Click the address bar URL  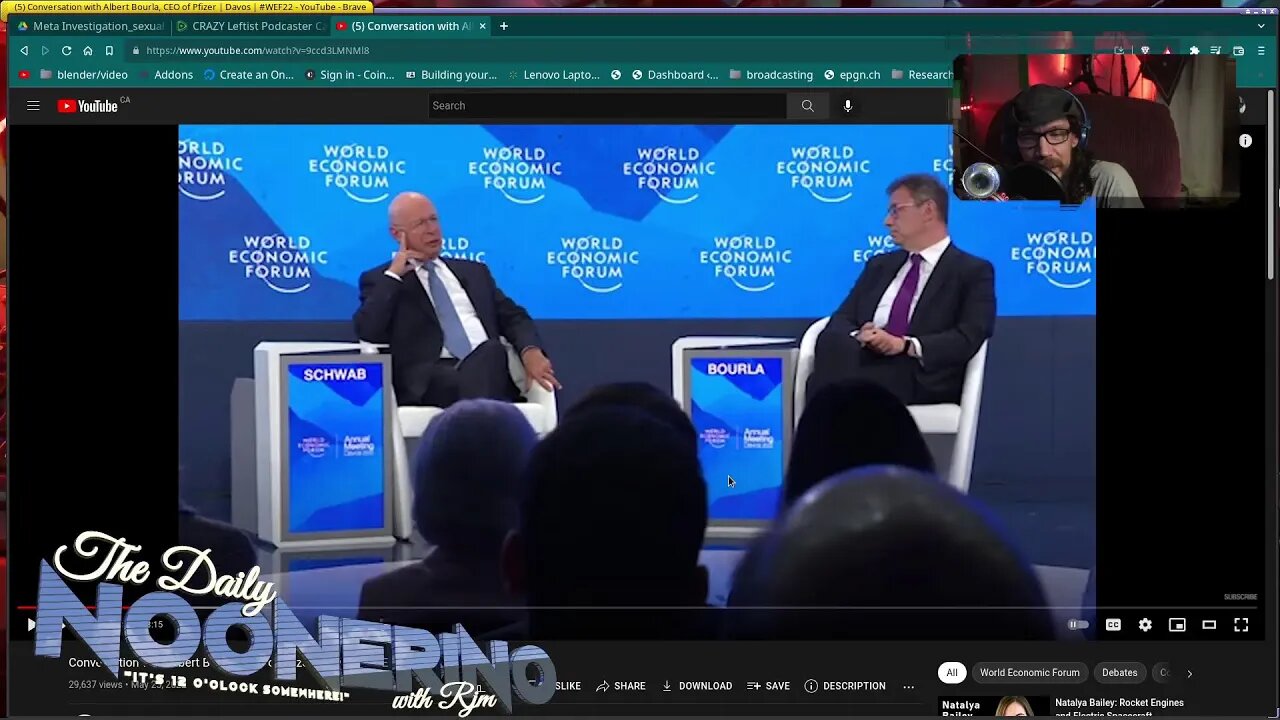pyautogui.click(x=257, y=50)
